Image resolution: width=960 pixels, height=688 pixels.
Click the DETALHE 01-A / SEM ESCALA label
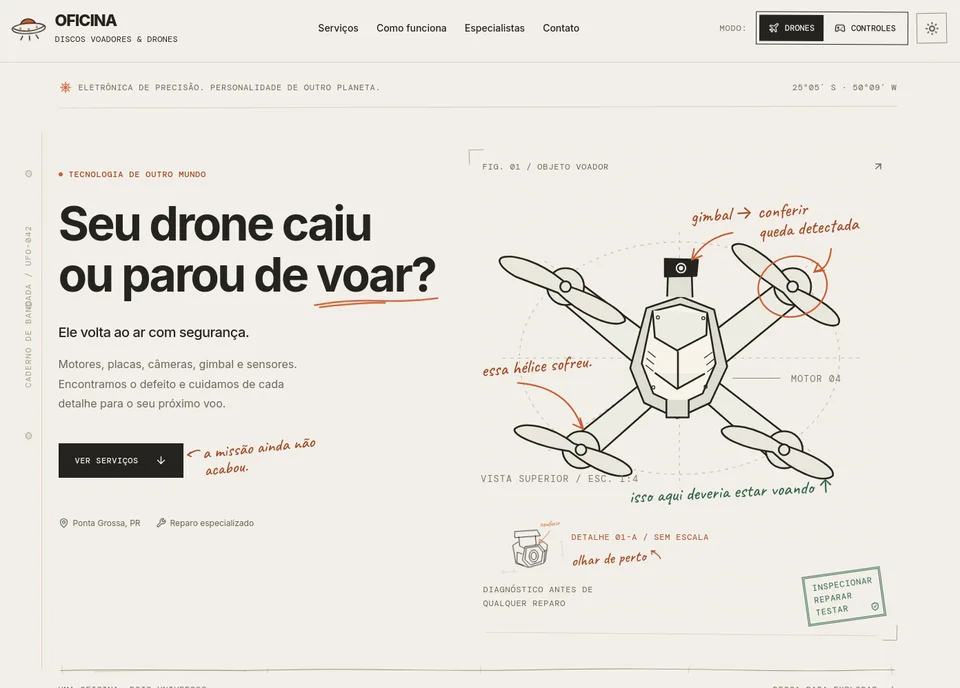(x=640, y=537)
